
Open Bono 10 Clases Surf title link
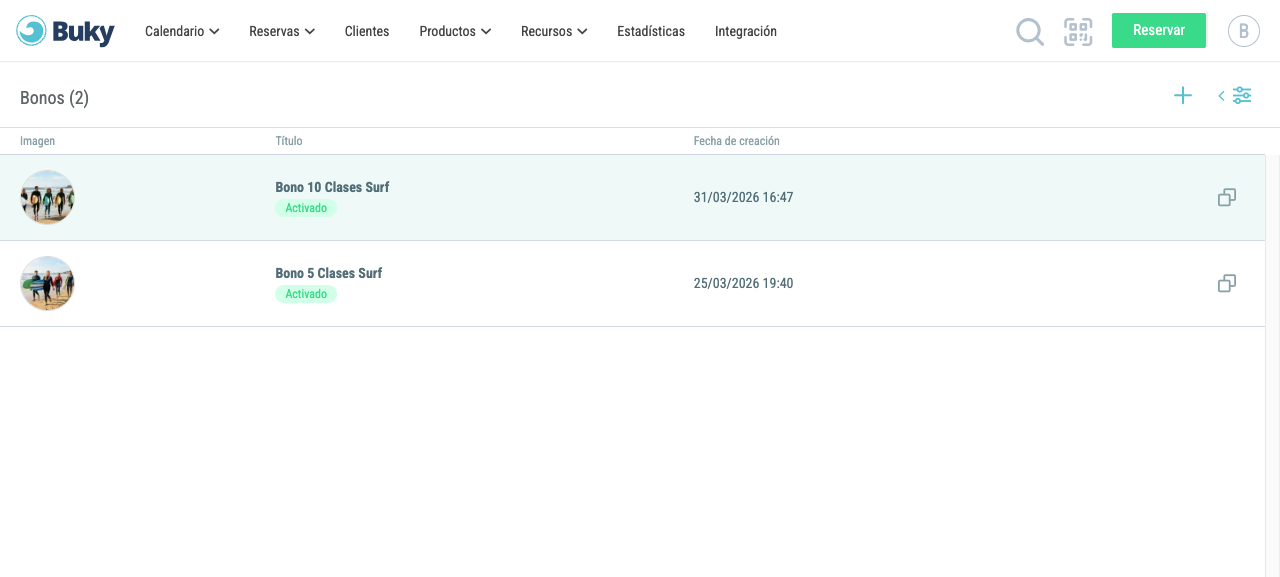332,187
